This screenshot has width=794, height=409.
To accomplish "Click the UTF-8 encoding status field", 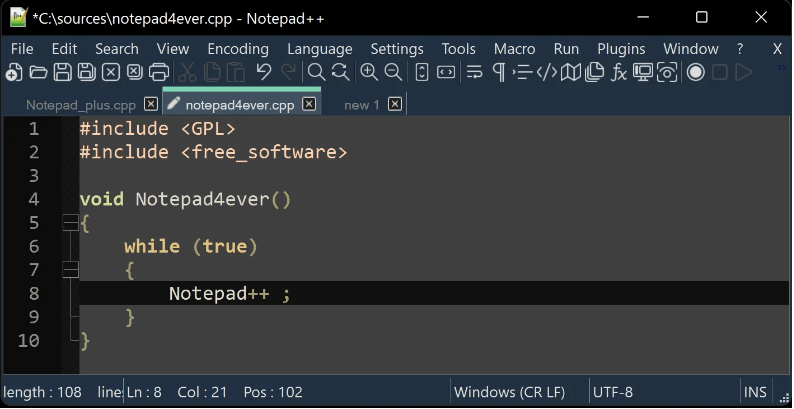I will (613, 392).
